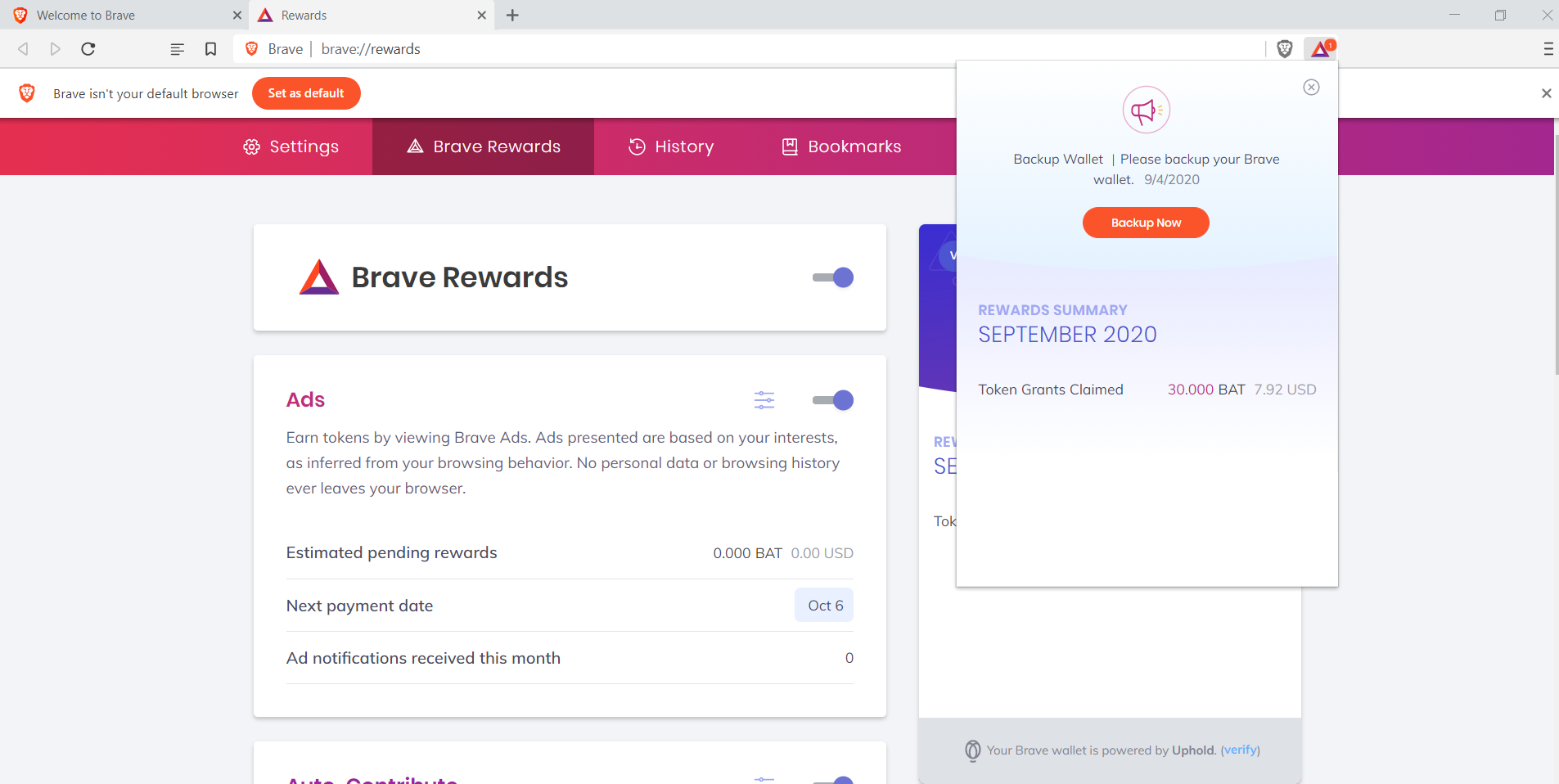Toggle the main Brave Rewards switch
Screen dimensions: 1559x784
click(833, 277)
